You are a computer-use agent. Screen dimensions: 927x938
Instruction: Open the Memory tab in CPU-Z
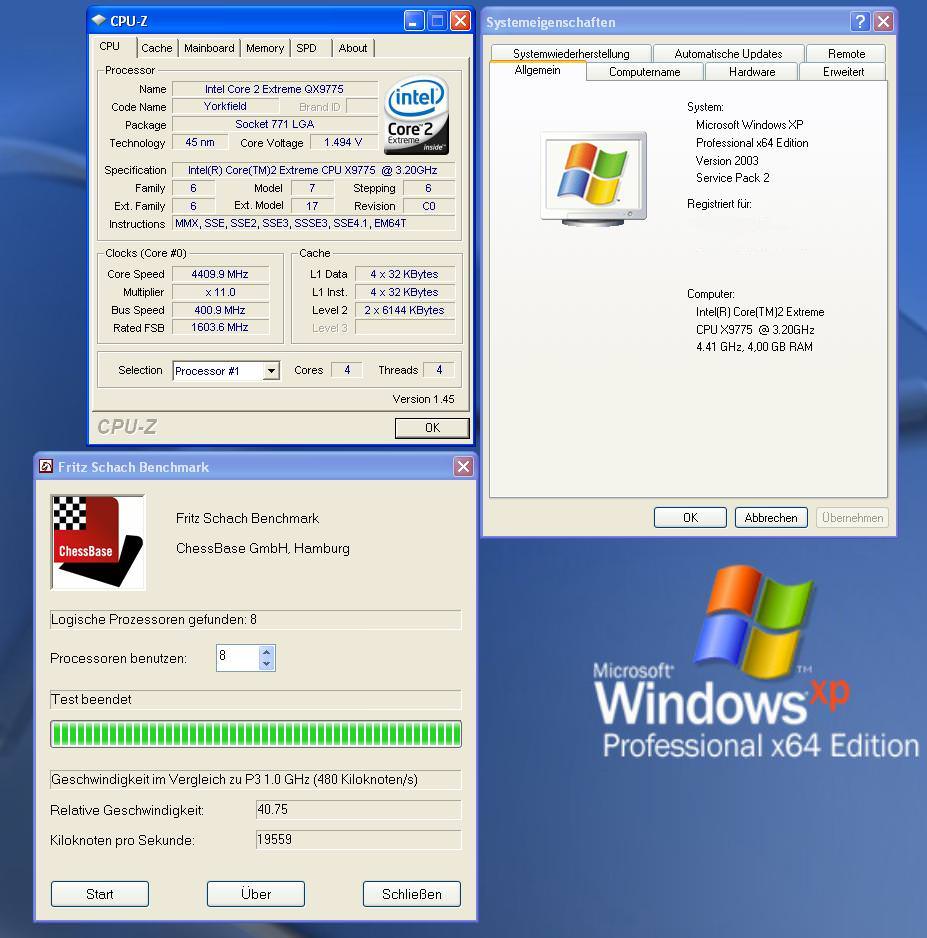coord(265,48)
